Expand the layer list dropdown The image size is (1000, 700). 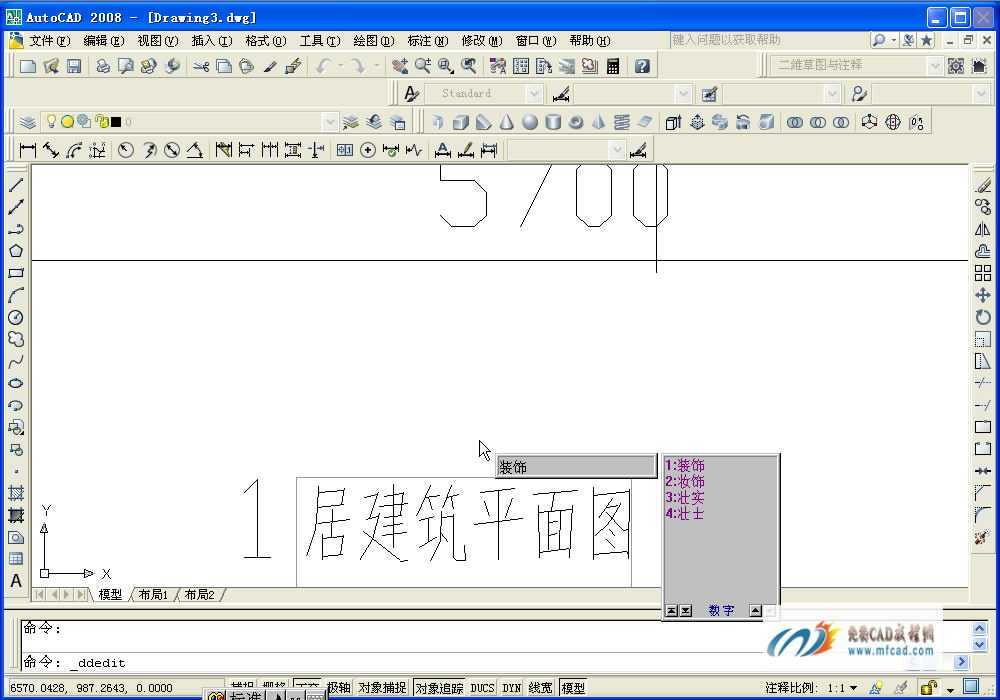[x=330, y=122]
